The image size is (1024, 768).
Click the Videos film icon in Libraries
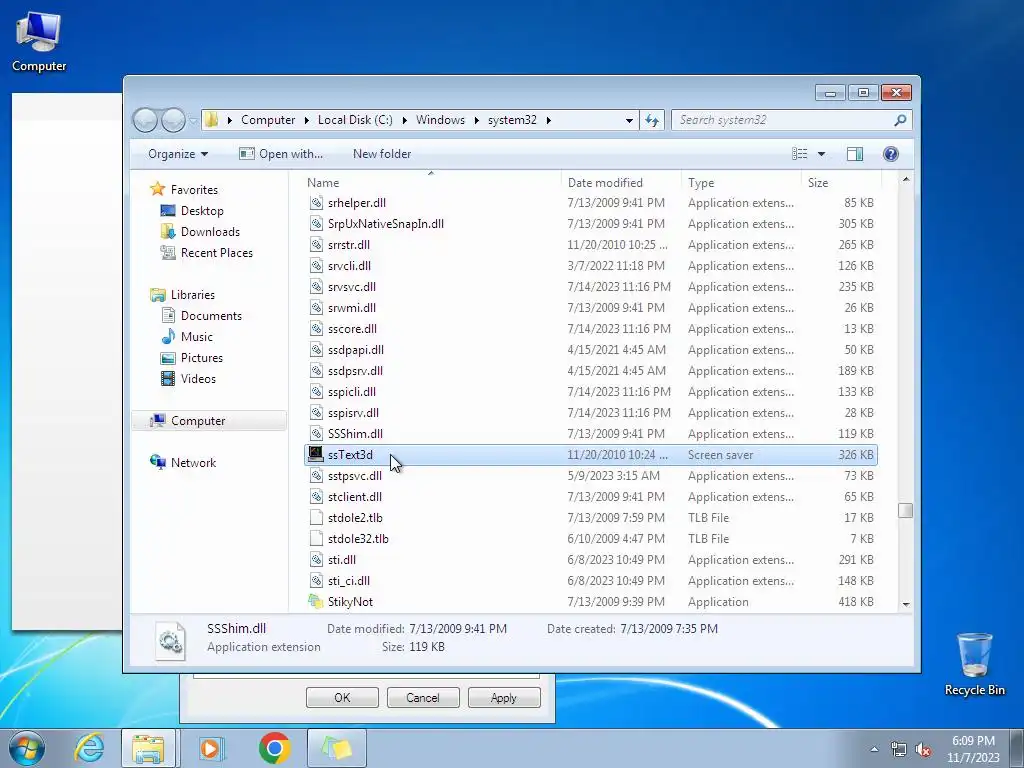point(168,379)
